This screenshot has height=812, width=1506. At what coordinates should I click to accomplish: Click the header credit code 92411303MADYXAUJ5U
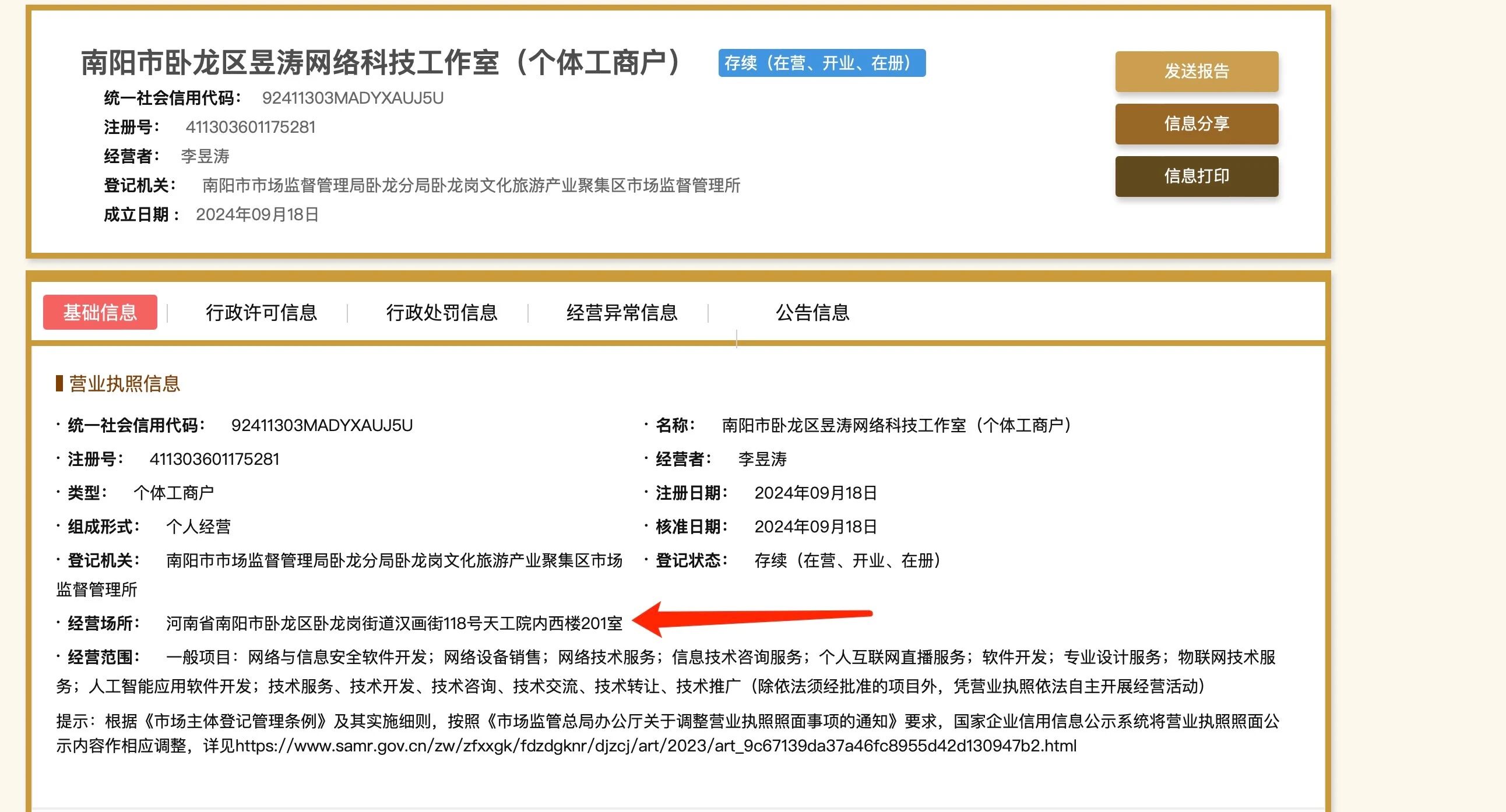[353, 98]
